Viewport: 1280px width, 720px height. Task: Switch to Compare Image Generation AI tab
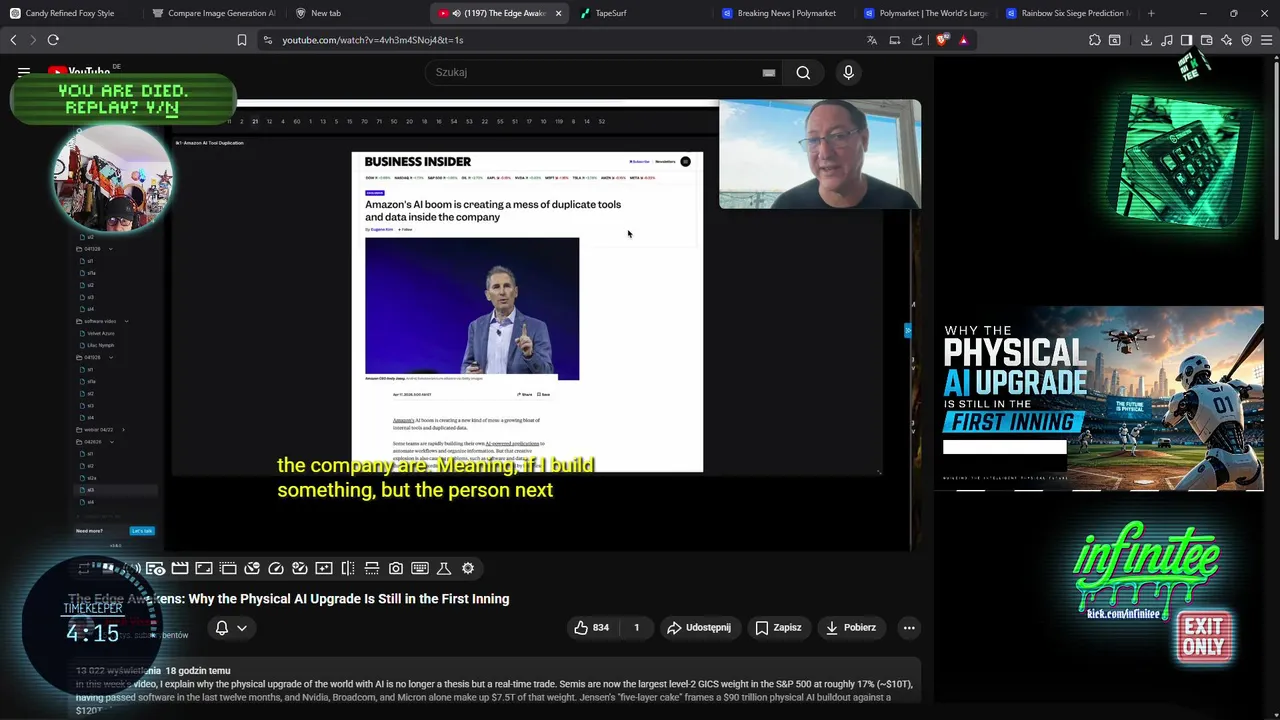point(213,13)
